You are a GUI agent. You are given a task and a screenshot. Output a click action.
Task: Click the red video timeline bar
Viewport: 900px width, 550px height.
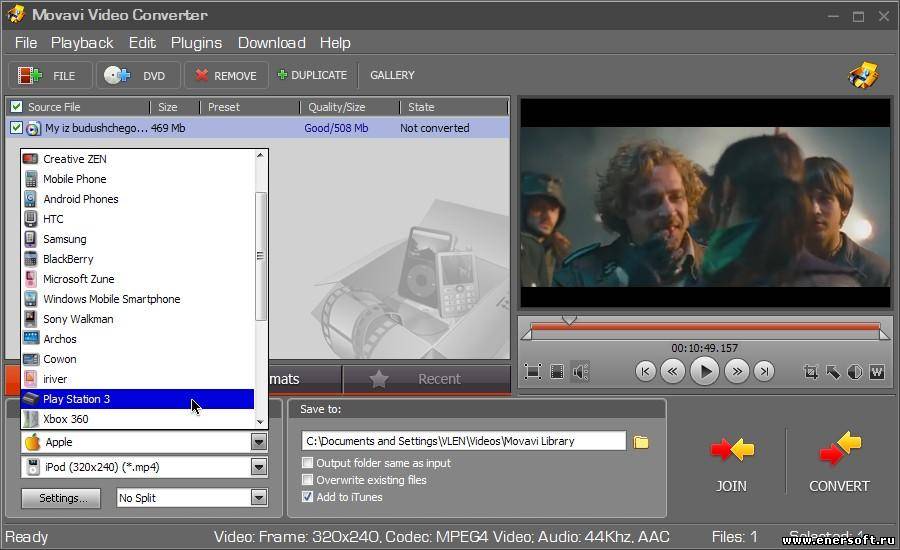pos(705,327)
